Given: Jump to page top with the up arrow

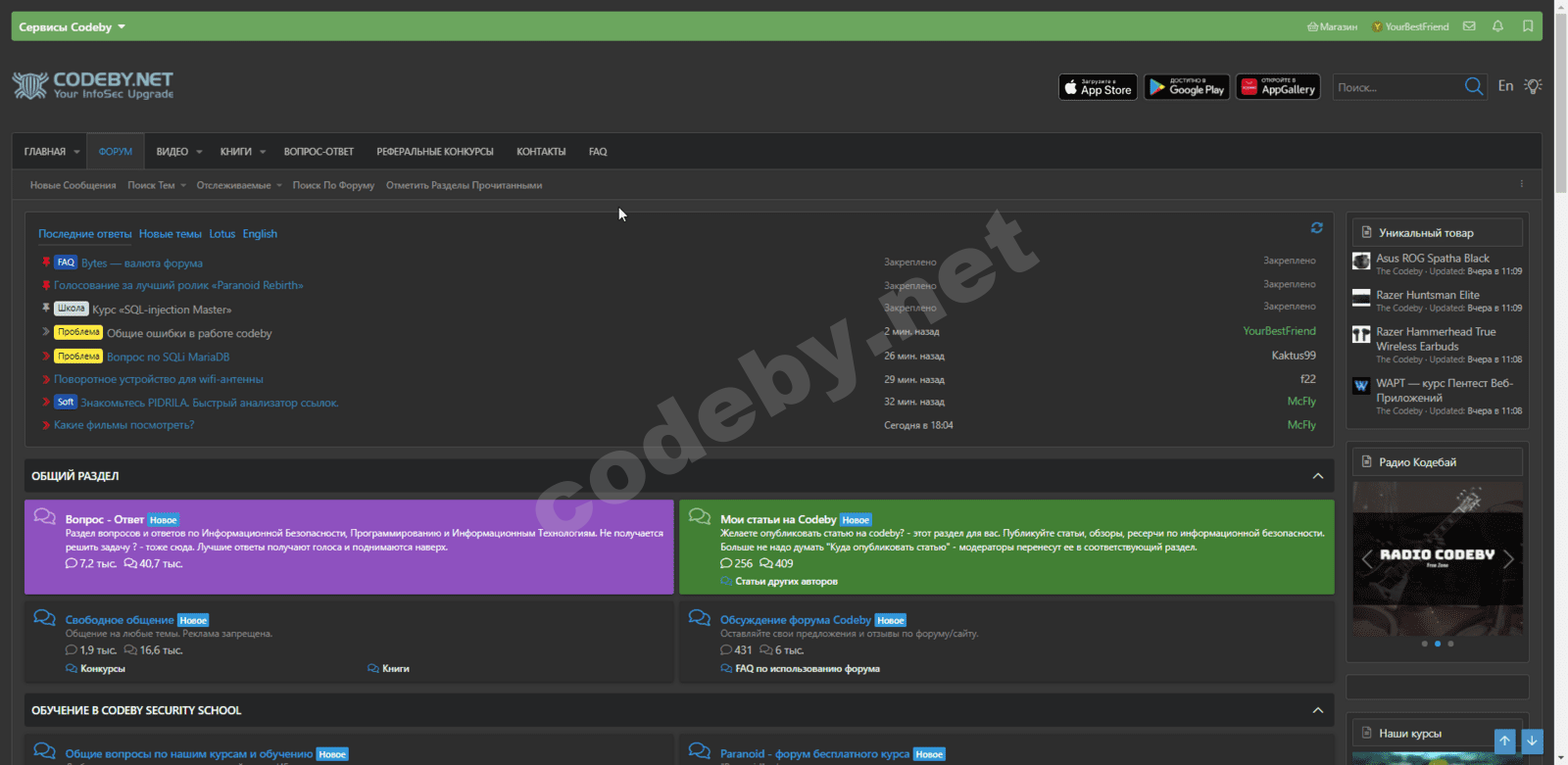Looking at the screenshot, I should click(x=1504, y=741).
